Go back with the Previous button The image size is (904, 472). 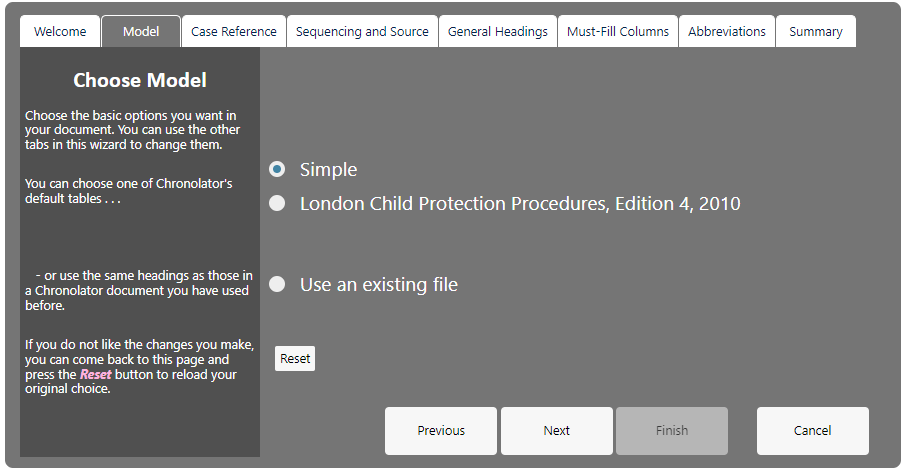pos(440,431)
